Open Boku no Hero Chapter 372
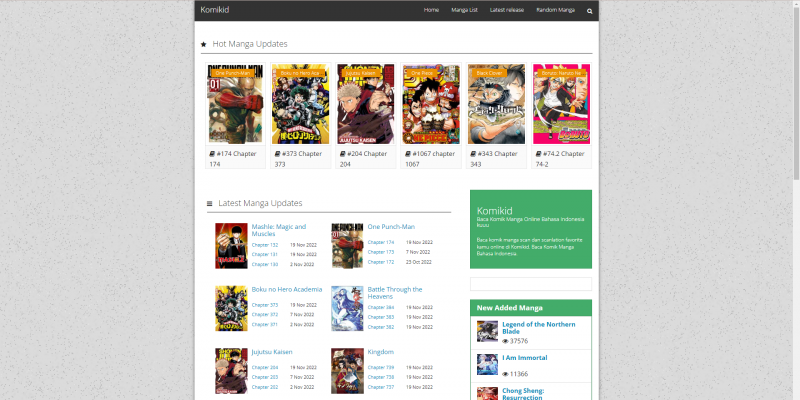The width and height of the screenshot is (800, 400). (x=265, y=315)
